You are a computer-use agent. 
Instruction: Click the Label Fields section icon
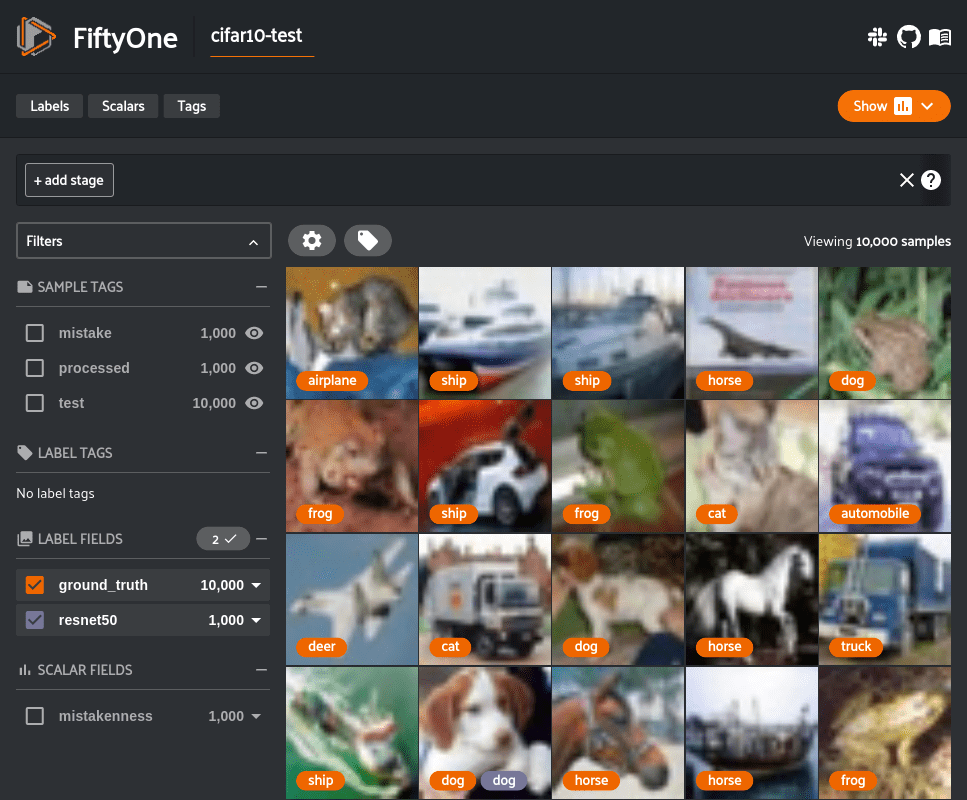tap(25, 538)
